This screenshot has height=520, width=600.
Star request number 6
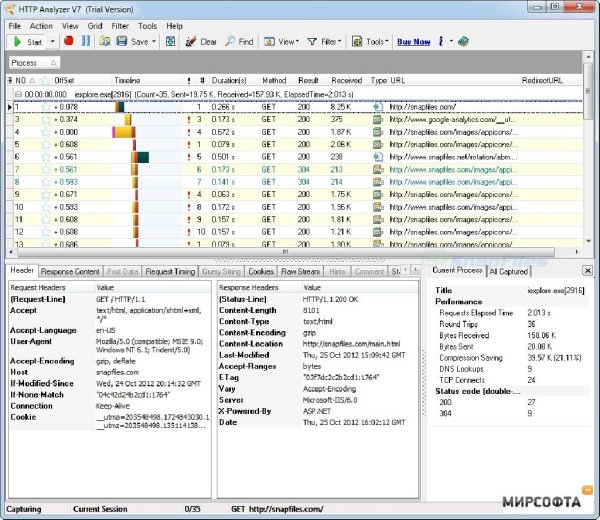[x=46, y=157]
